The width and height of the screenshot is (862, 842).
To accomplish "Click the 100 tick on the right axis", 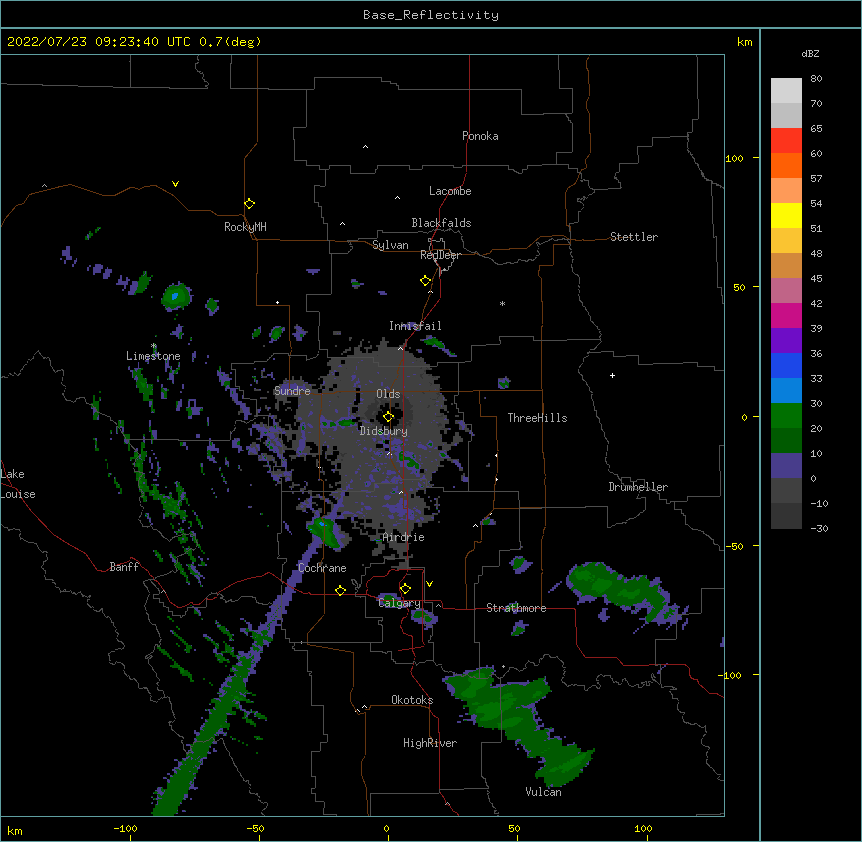I will (x=734, y=158).
